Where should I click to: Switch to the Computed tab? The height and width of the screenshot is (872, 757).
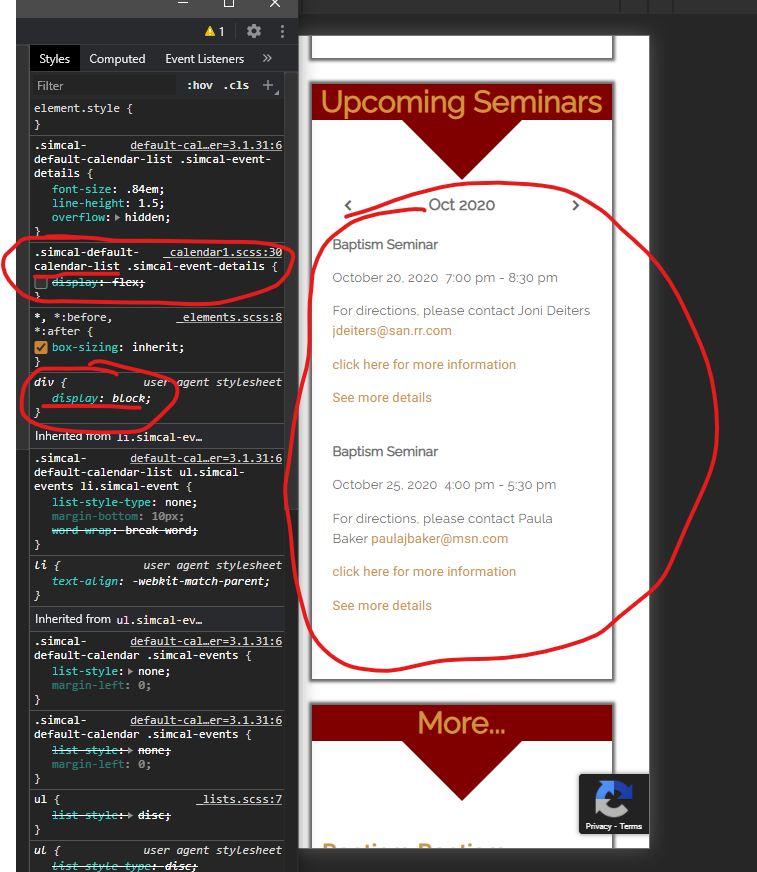tap(117, 59)
